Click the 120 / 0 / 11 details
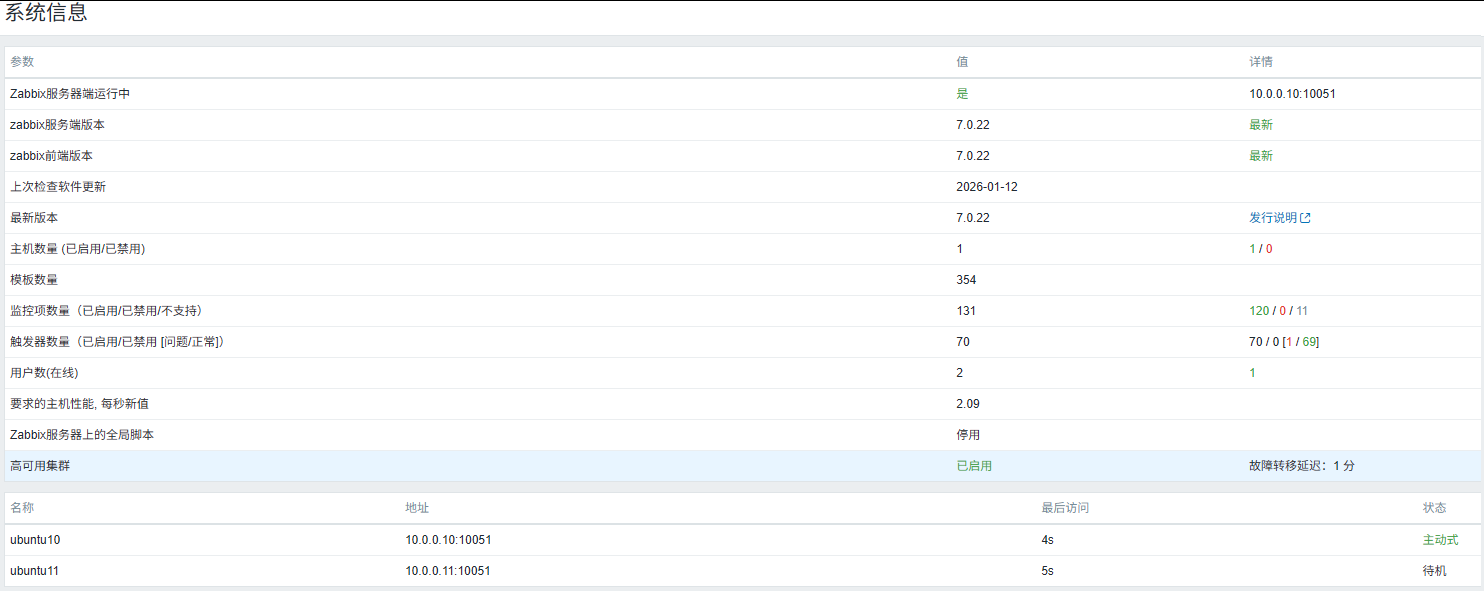Screen dimensions: 1484x591 1278,311
